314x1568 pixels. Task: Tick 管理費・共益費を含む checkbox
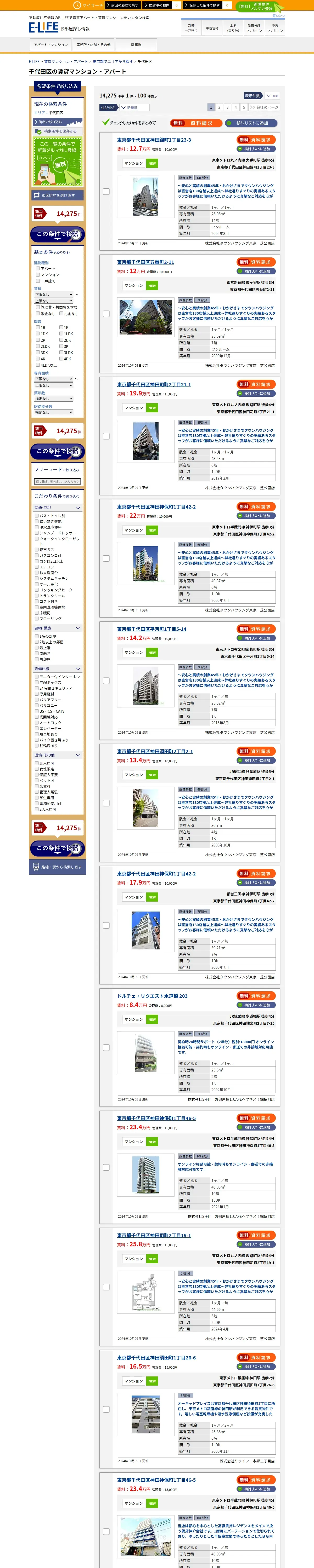coord(38,307)
